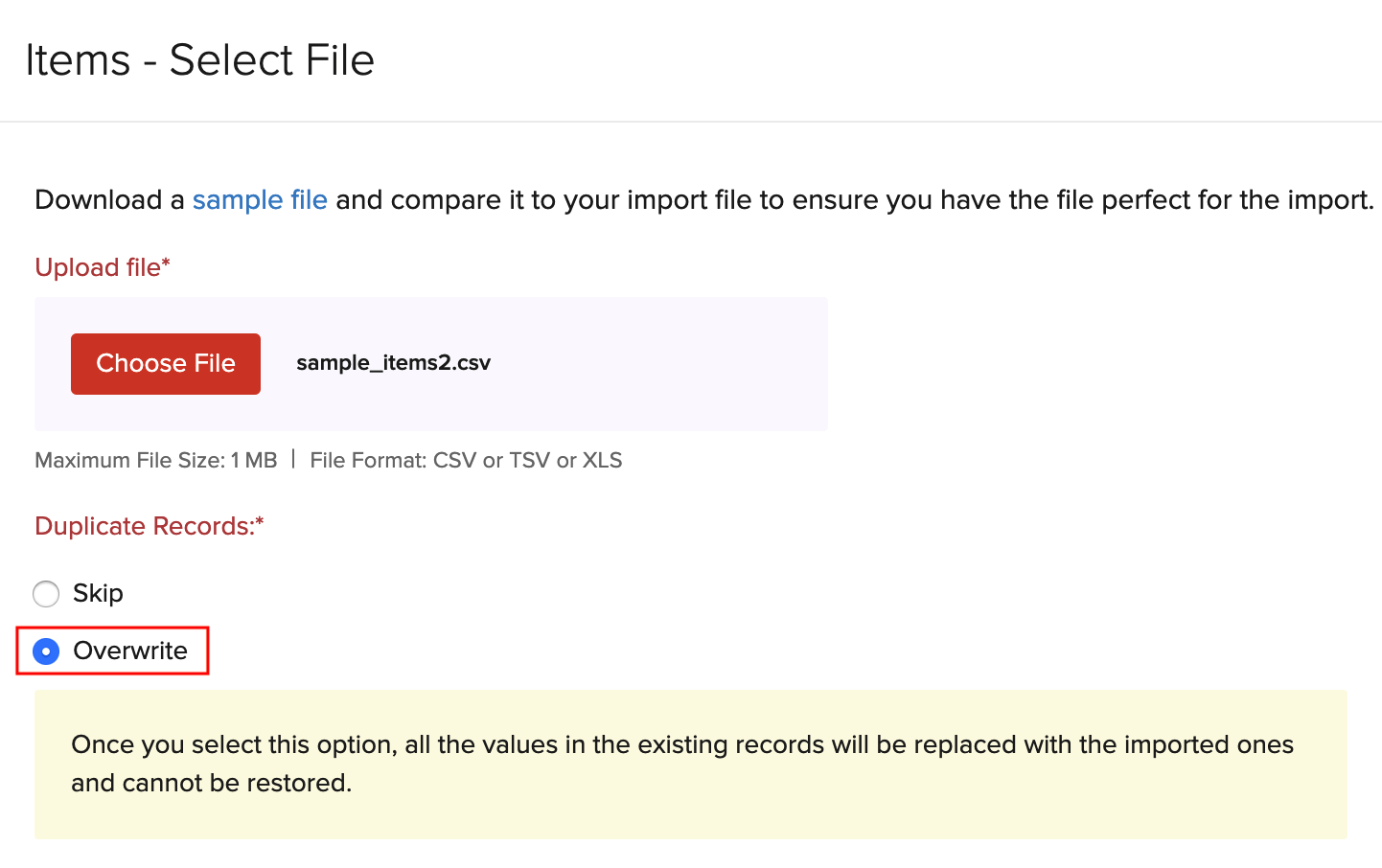Click the red Choose File button
The height and width of the screenshot is (868, 1382).
(166, 364)
